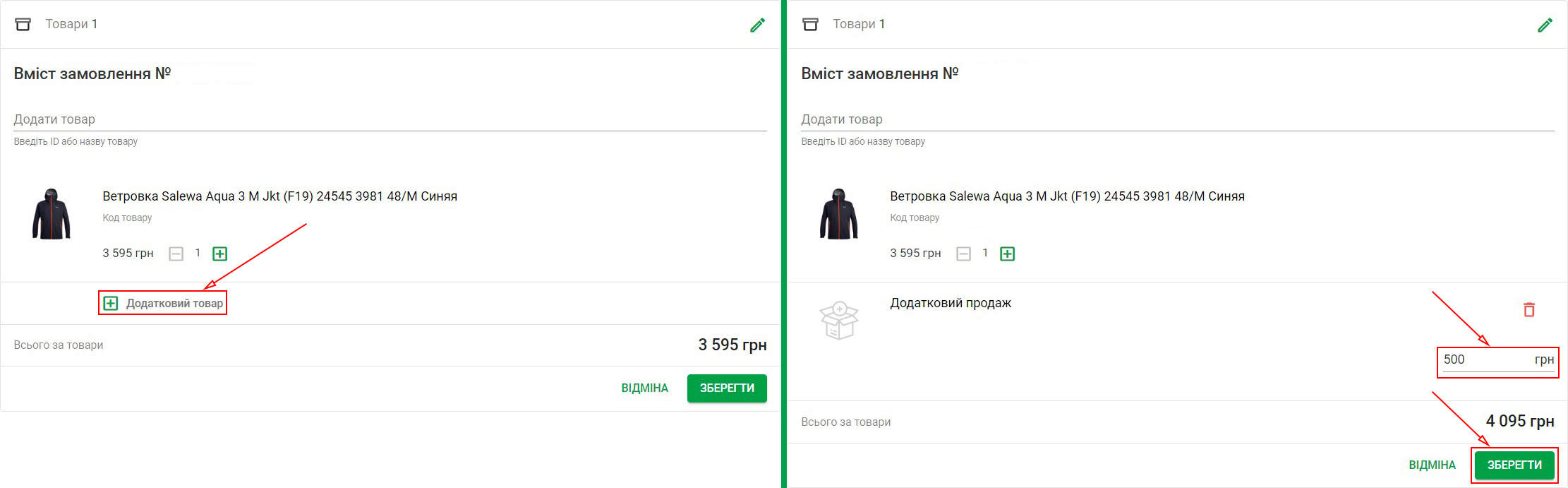1568x488 pixels.
Task: Focus the Додати товар field in left panel
Action: pos(390,119)
